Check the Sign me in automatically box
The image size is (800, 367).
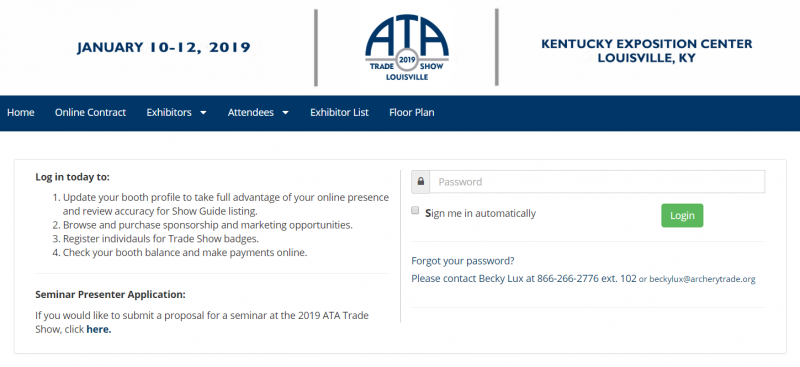tap(415, 210)
